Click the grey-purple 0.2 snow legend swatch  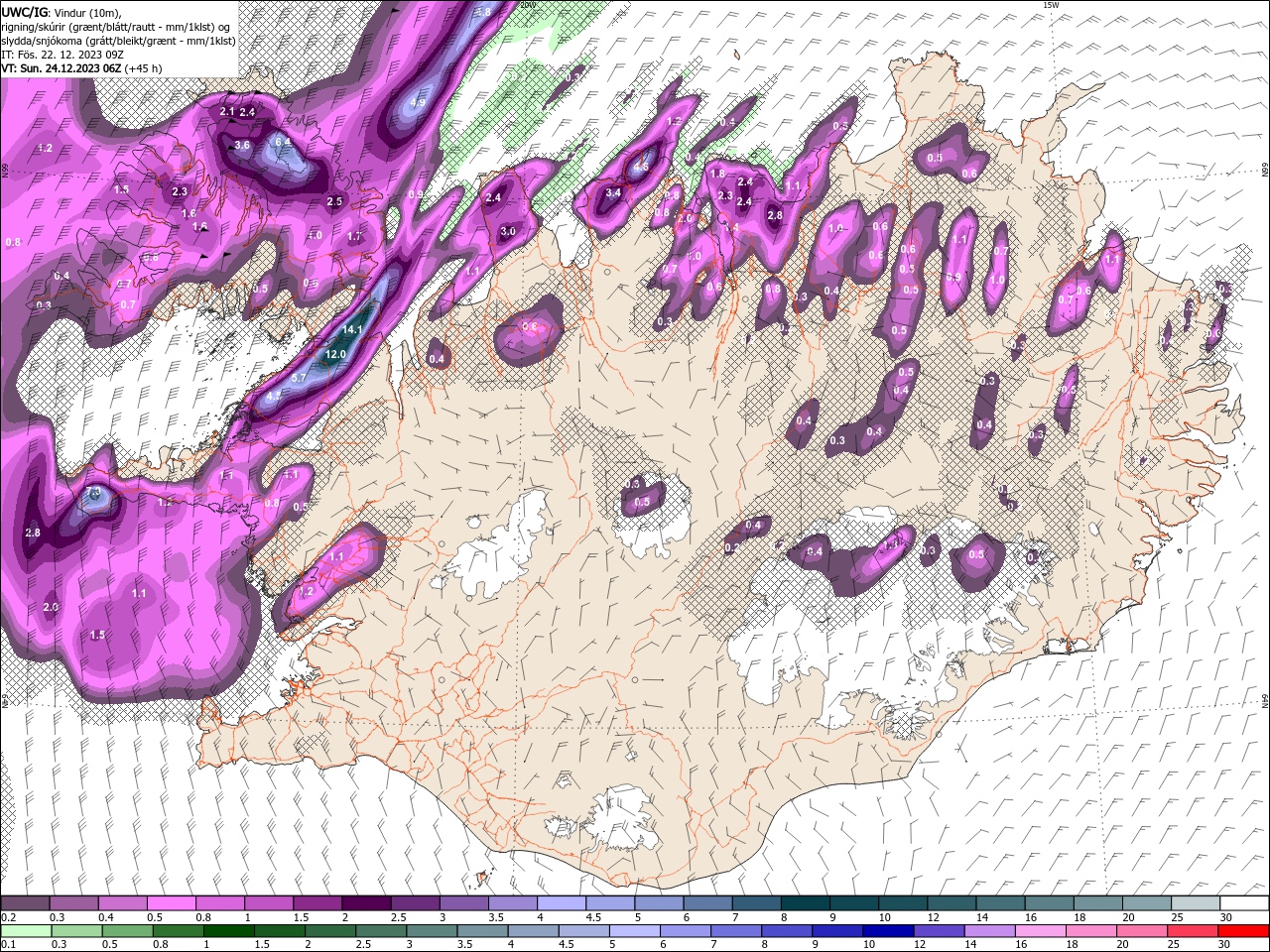pyautogui.click(x=25, y=903)
